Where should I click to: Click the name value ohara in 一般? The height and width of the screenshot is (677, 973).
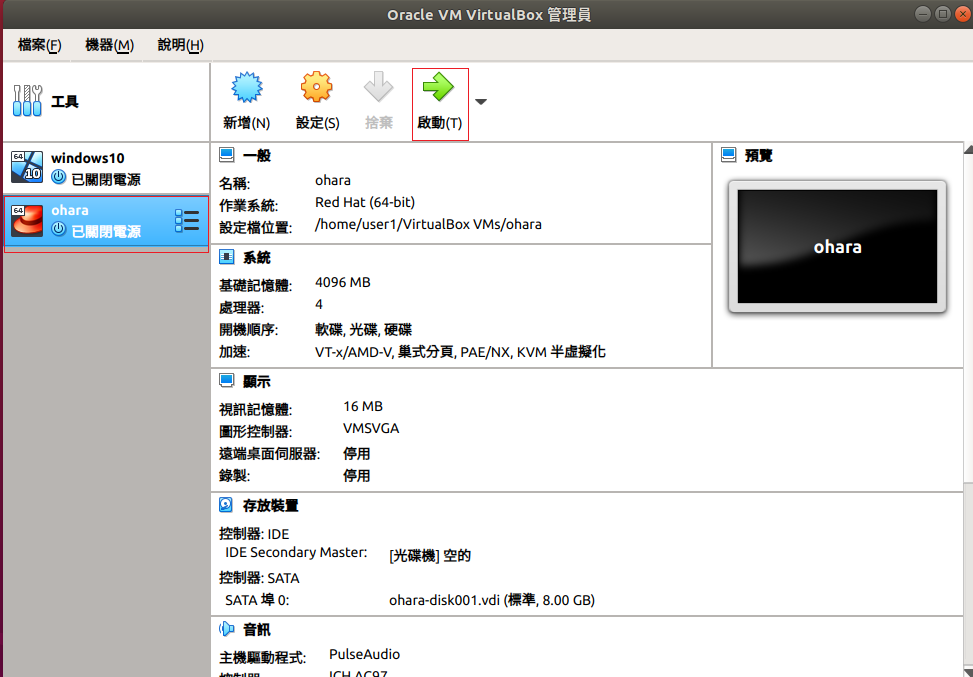click(333, 181)
